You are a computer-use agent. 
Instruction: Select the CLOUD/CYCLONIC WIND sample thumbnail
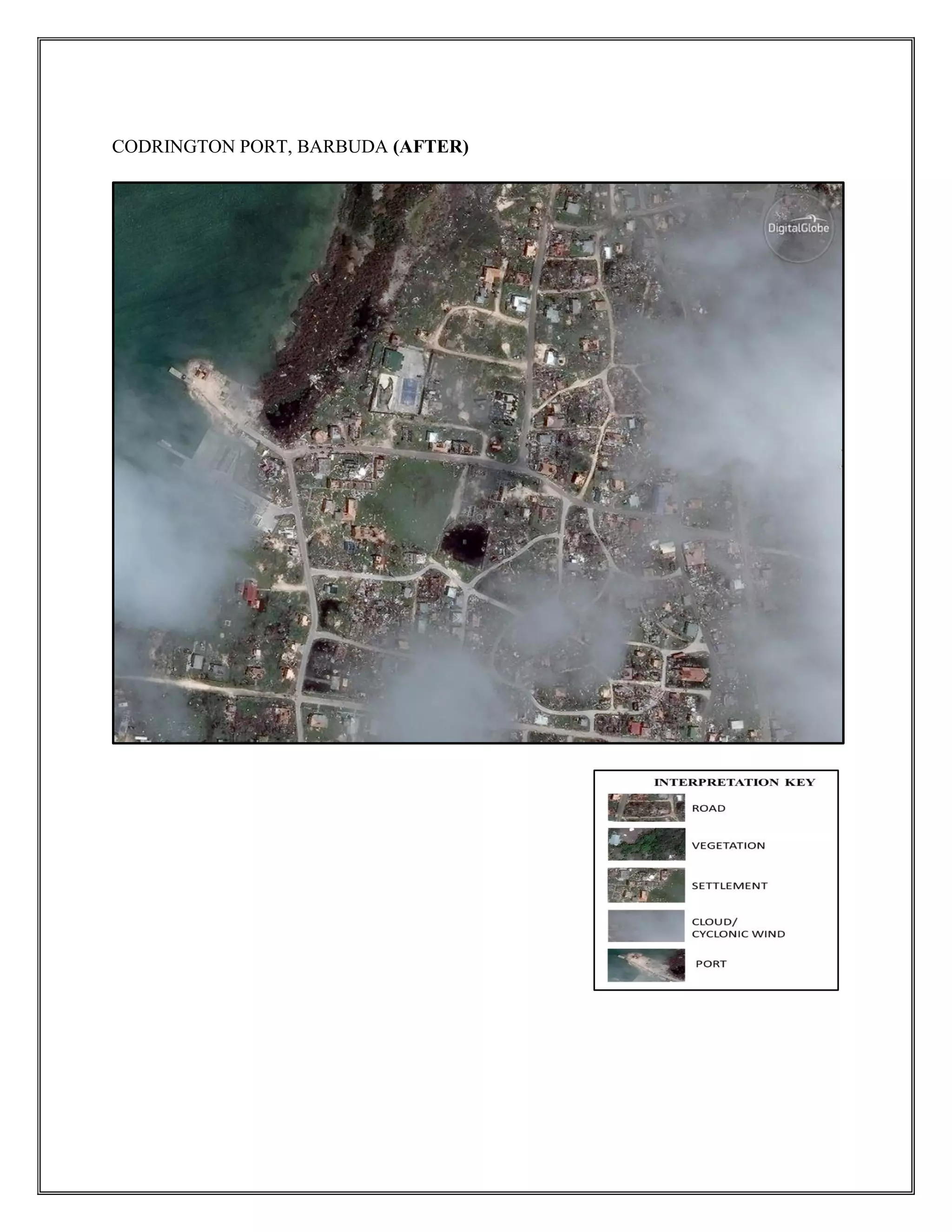coord(646,926)
